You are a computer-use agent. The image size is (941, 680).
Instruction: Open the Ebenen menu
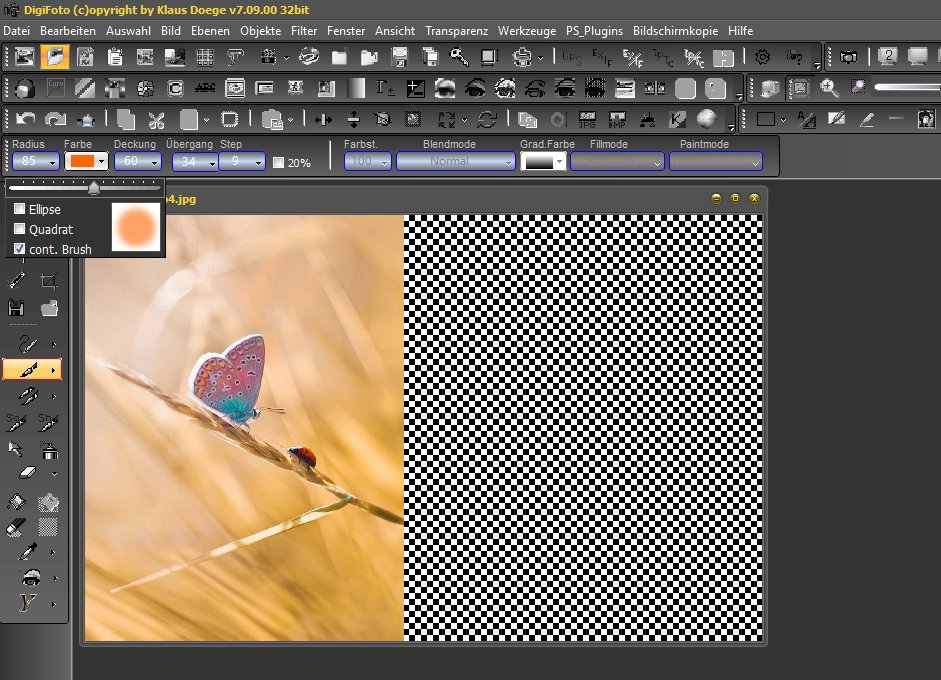(x=210, y=31)
